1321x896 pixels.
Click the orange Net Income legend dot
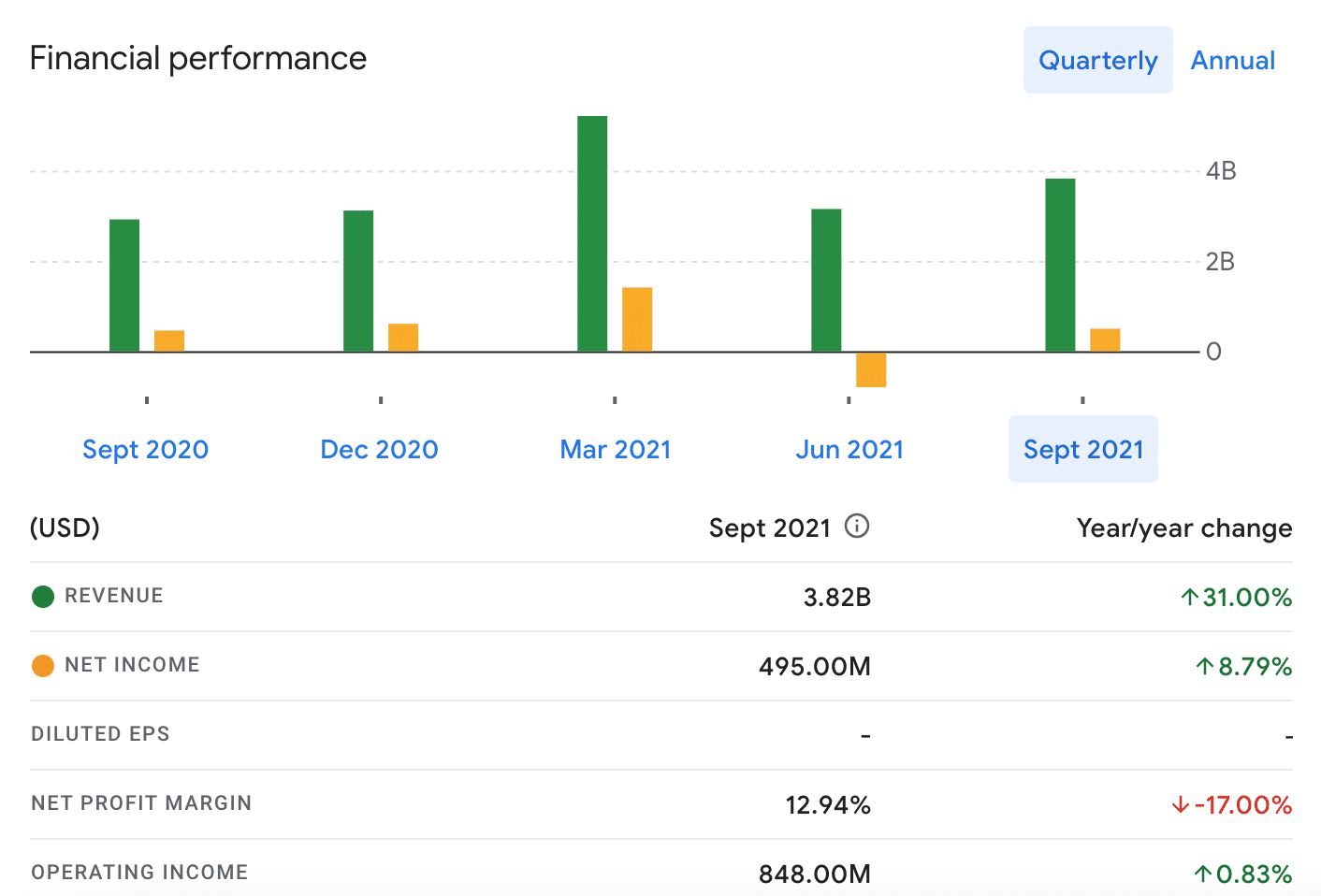click(x=42, y=665)
